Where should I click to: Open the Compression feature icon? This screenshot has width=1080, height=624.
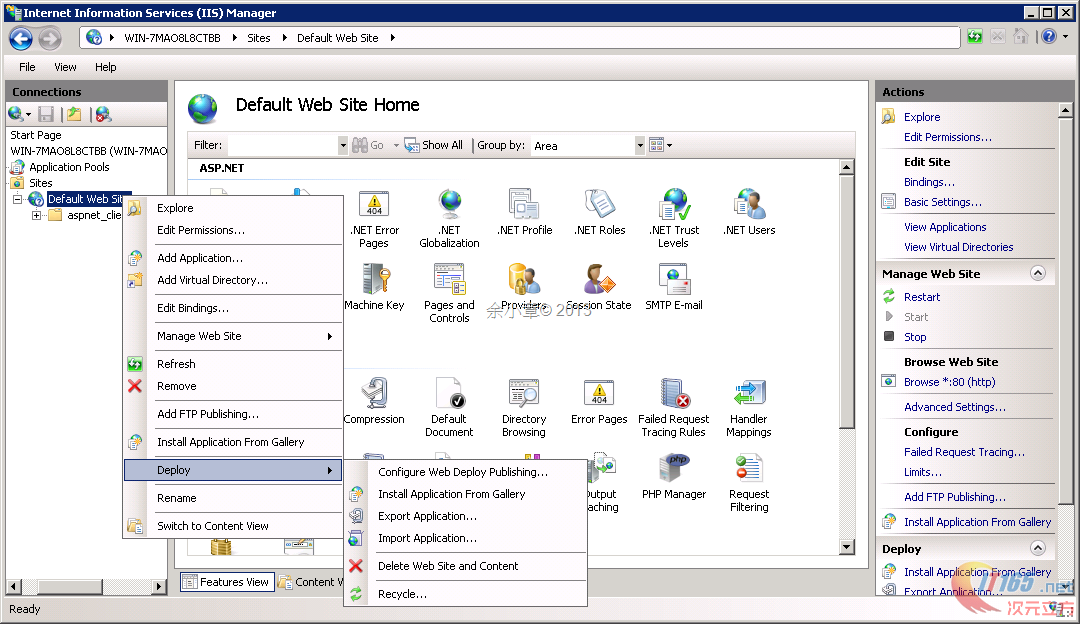[375, 393]
